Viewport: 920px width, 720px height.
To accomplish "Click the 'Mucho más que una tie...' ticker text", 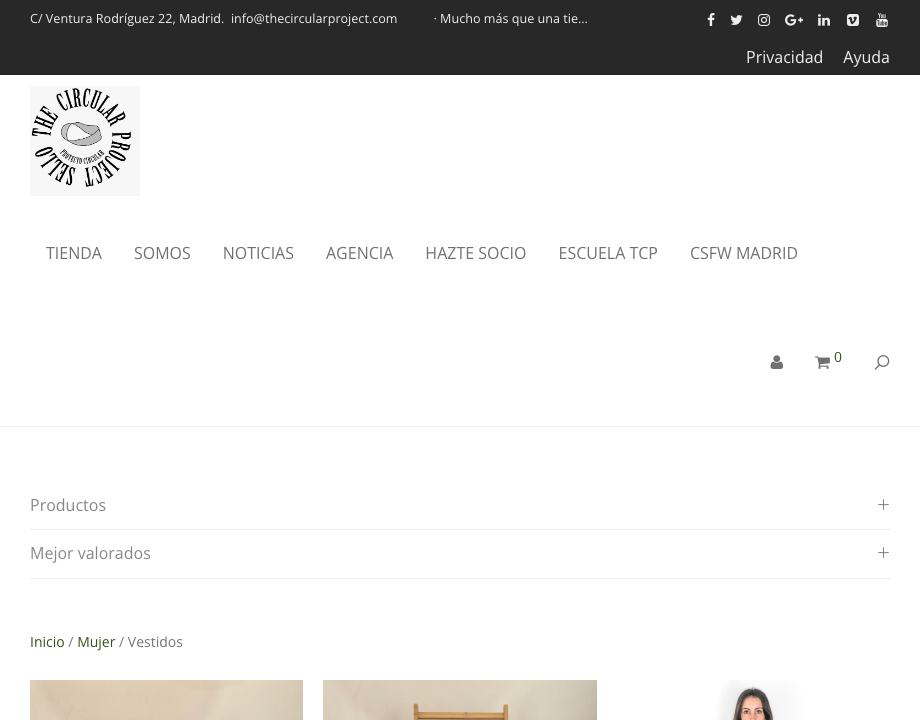I will point(510,19).
